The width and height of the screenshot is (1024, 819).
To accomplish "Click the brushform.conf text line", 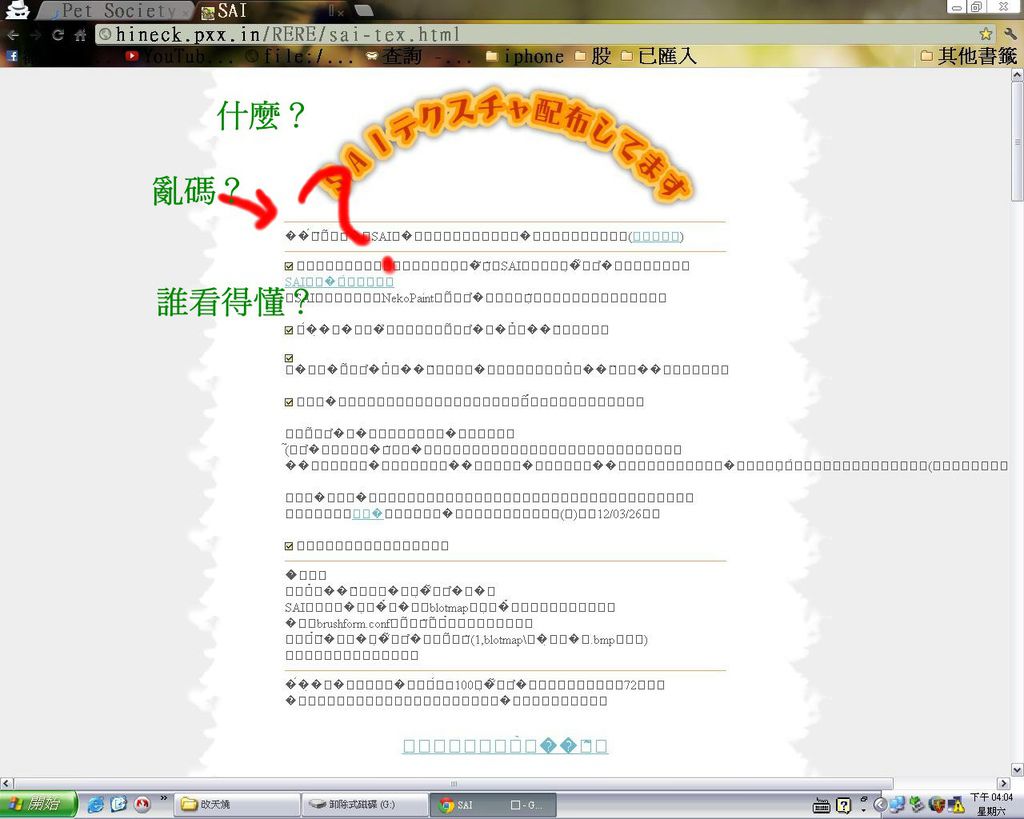I will [409, 624].
